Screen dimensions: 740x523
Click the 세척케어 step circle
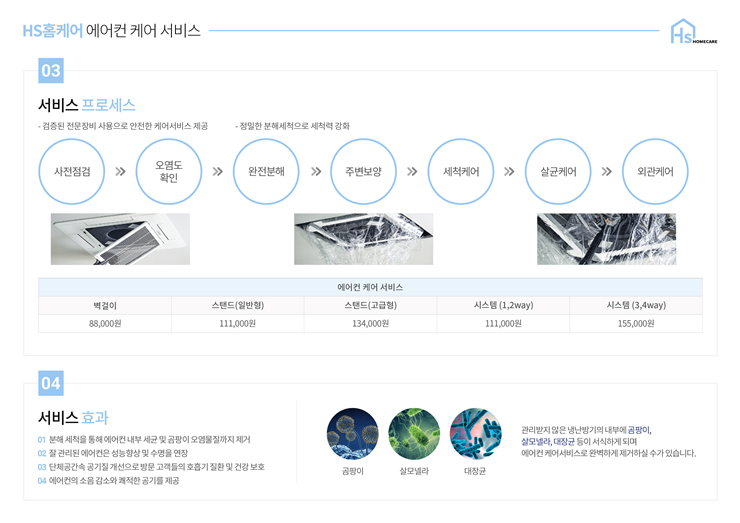[x=461, y=171]
